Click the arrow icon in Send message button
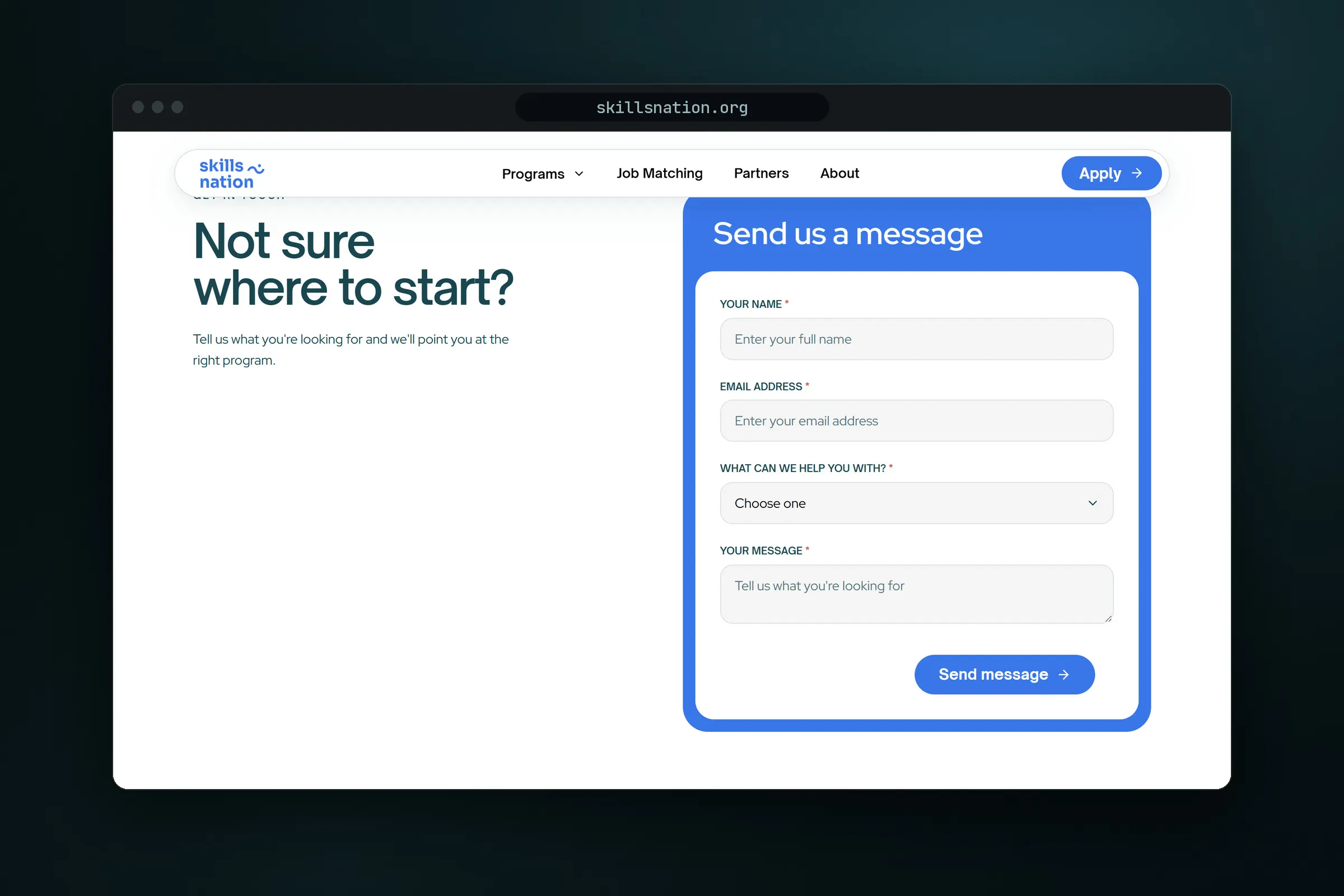 (x=1063, y=675)
